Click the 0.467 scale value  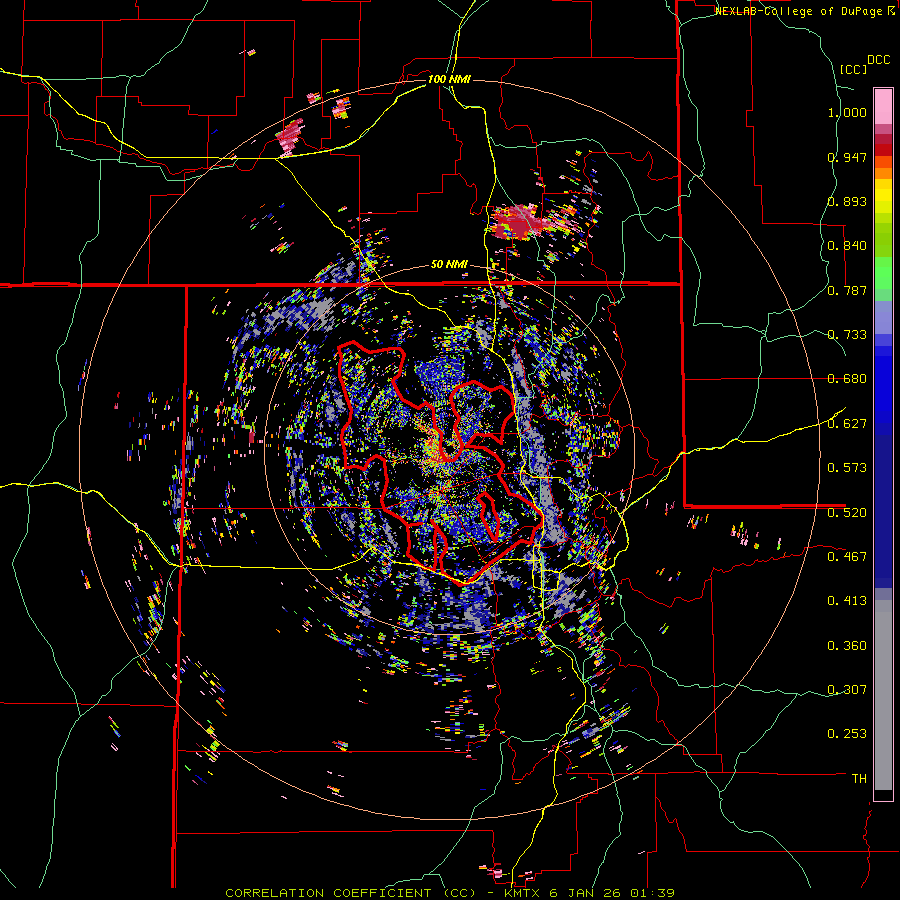pos(847,557)
